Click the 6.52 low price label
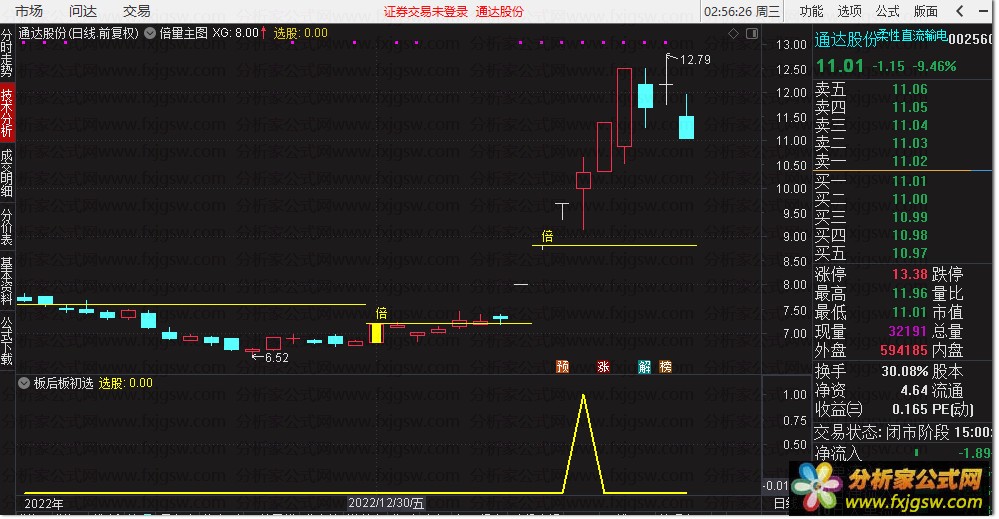 pos(277,358)
